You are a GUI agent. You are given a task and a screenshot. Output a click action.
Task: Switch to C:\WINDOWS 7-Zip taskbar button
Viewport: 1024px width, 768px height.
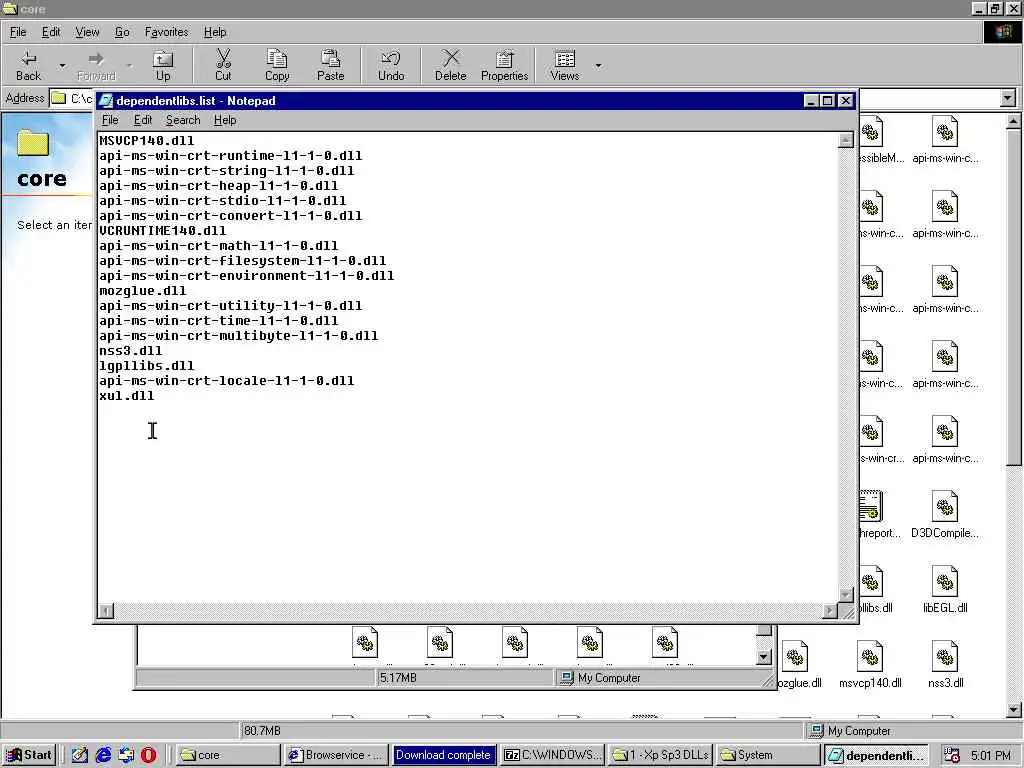(x=552, y=755)
